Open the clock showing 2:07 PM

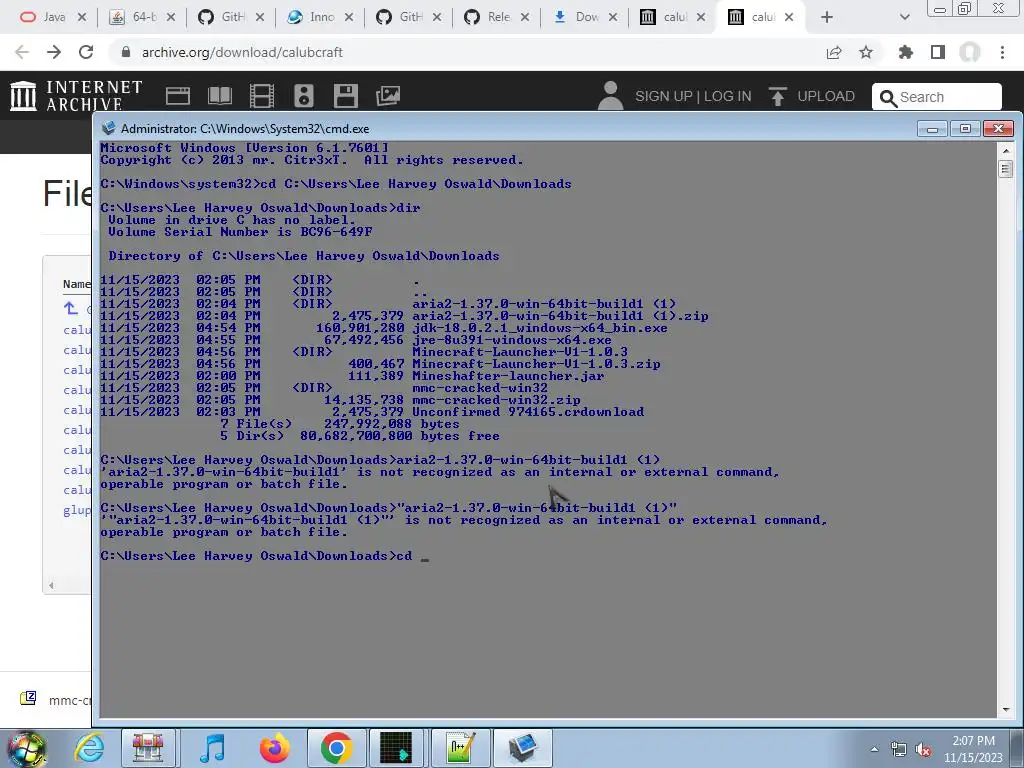973,748
